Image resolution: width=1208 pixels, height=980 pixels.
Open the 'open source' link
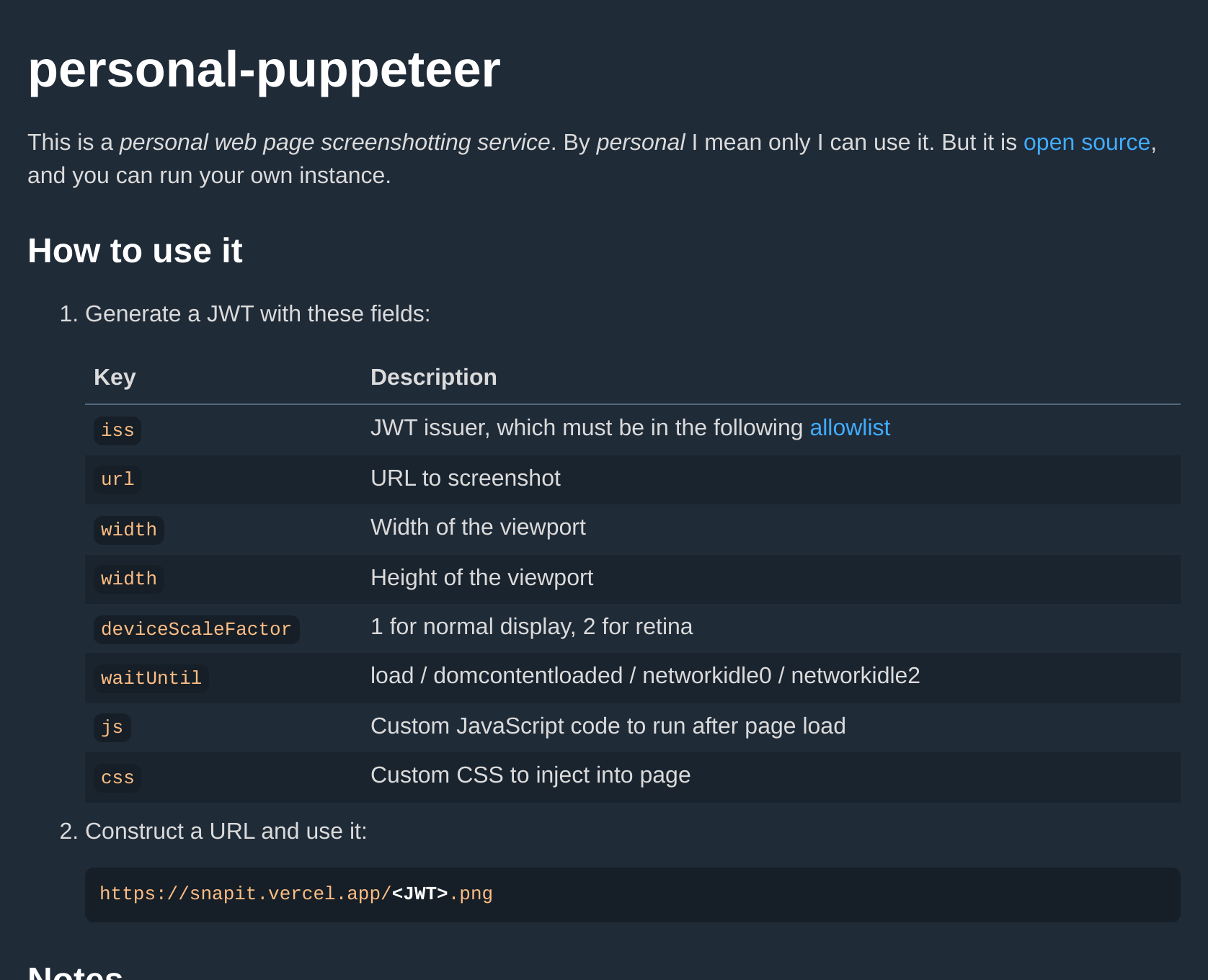tap(1086, 143)
